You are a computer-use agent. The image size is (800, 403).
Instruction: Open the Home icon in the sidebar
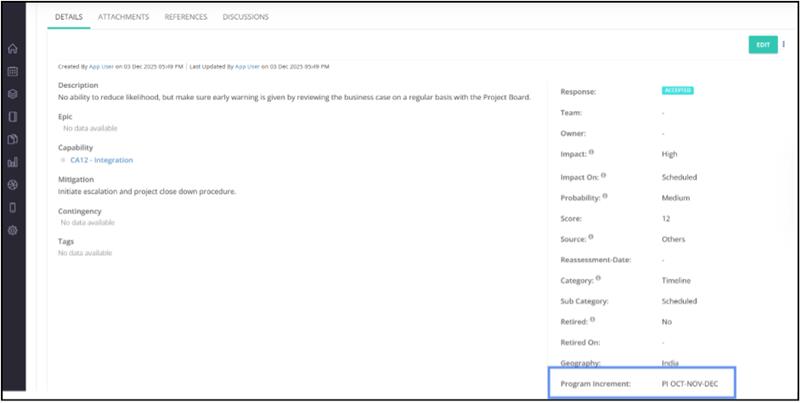click(13, 49)
